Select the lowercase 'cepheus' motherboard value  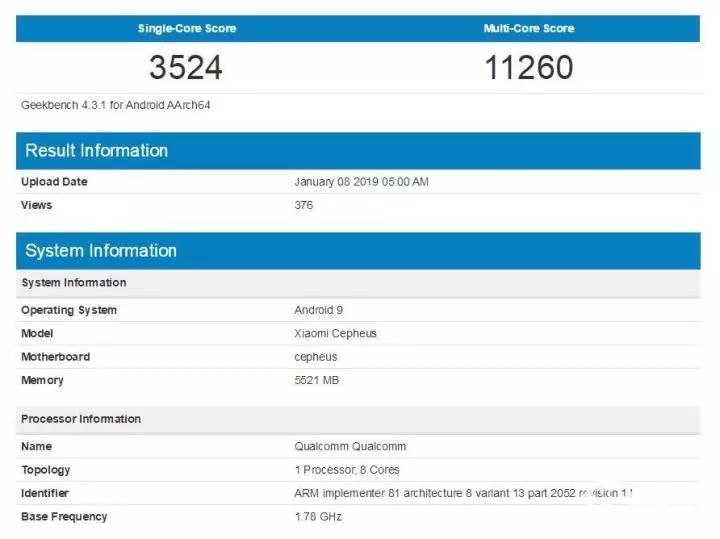tap(315, 357)
